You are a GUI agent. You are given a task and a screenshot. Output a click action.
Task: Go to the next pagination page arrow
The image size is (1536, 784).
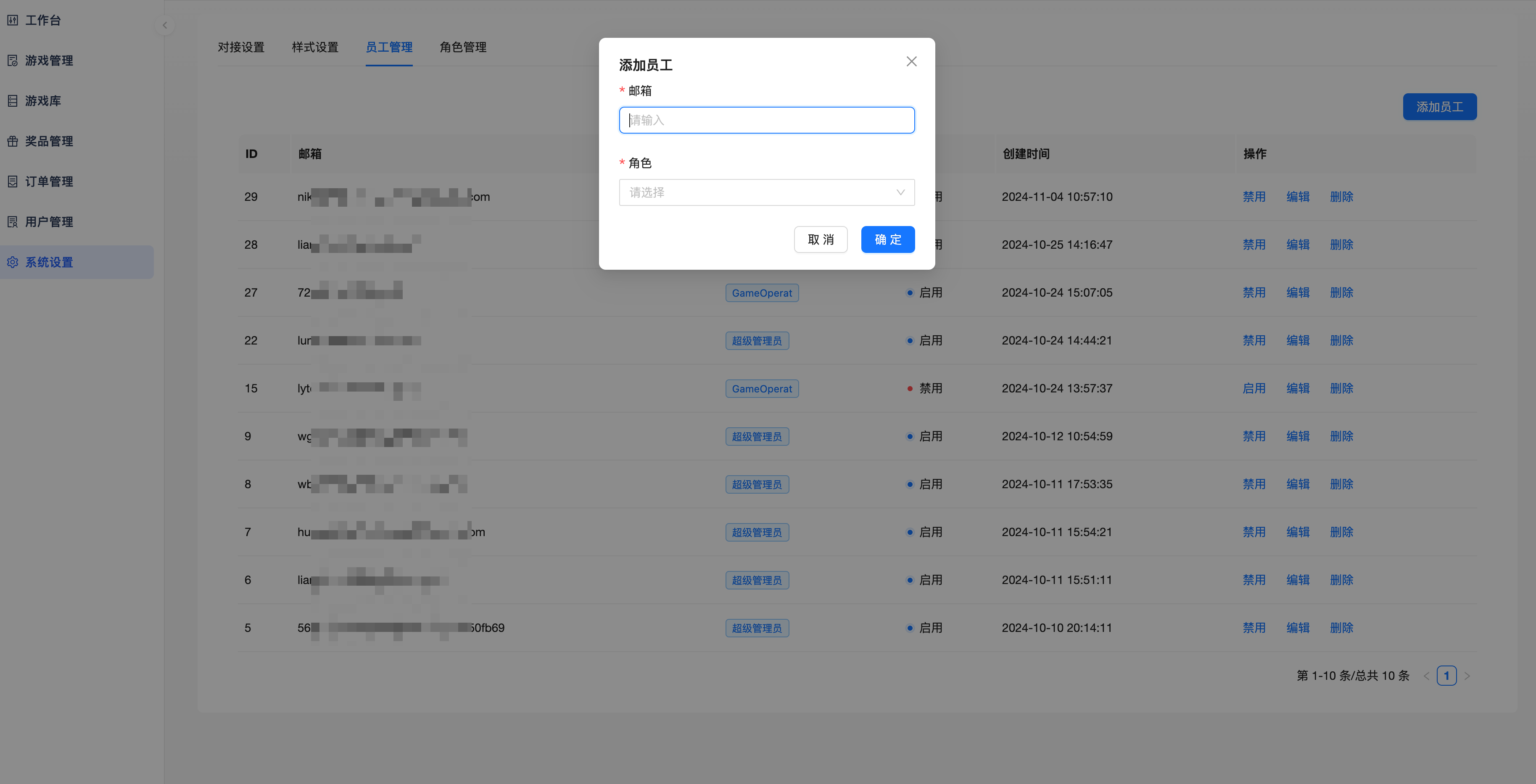[x=1467, y=676]
